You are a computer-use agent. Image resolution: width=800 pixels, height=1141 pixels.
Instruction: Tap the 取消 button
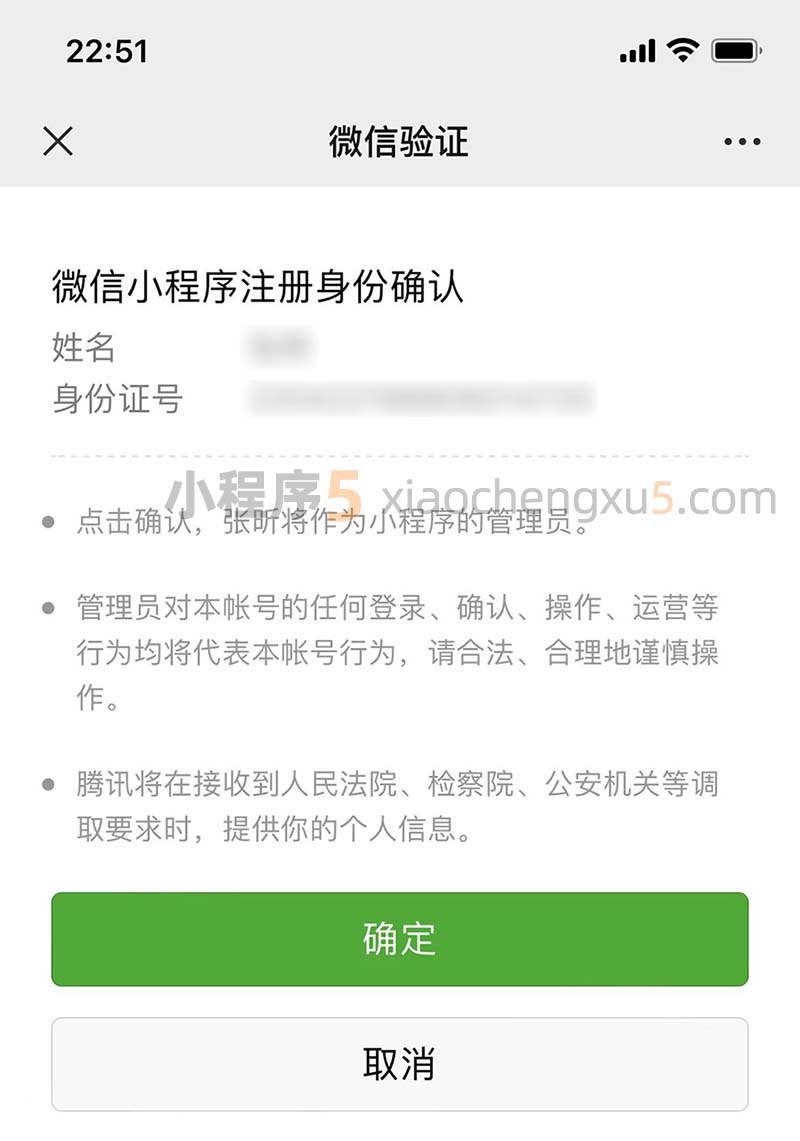[400, 1064]
